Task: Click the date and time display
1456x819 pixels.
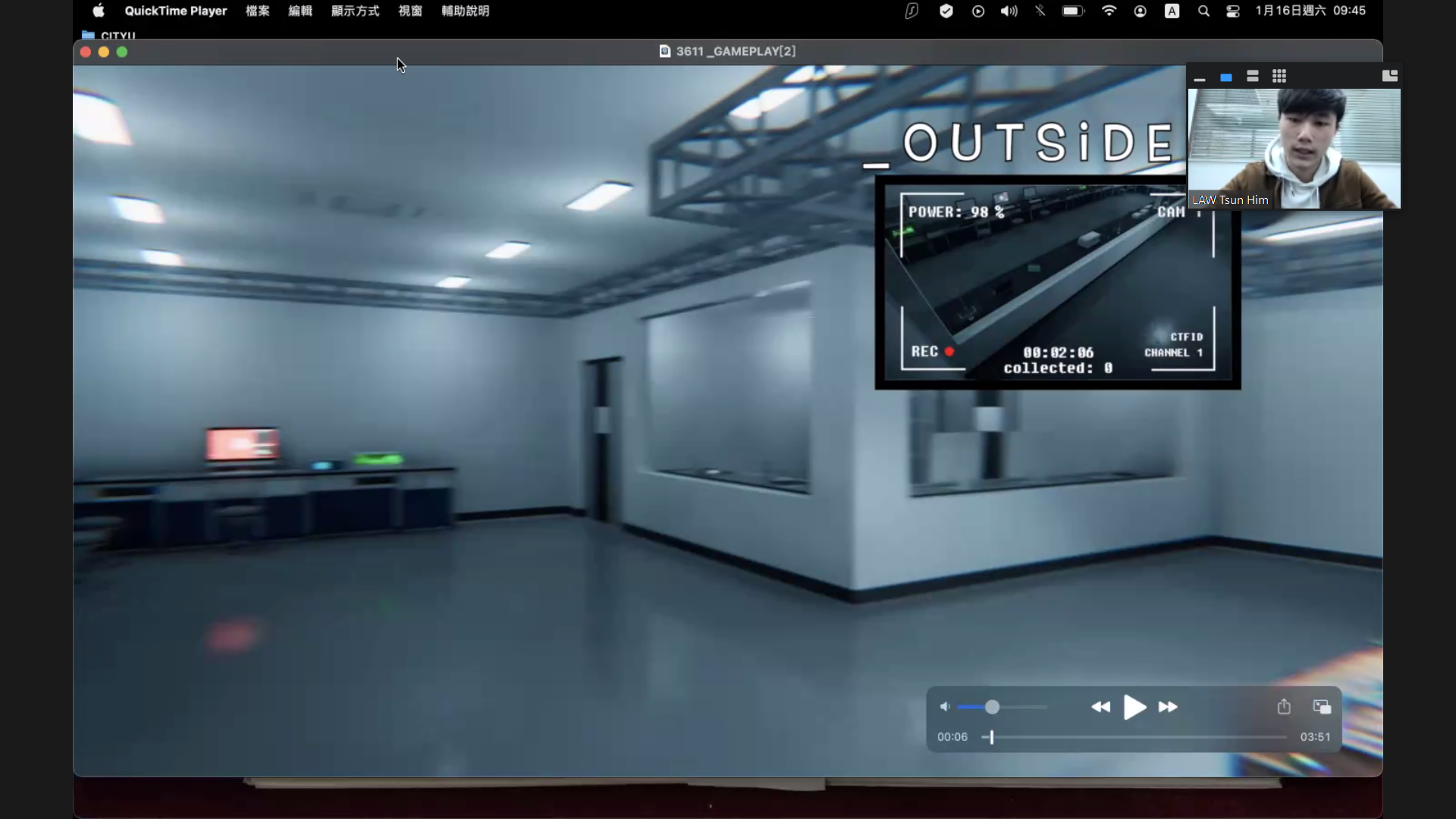Action: (1310, 11)
